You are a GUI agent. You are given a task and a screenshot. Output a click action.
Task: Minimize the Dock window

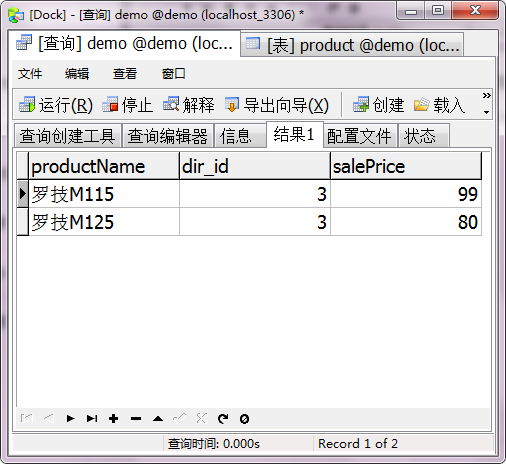tap(411, 11)
